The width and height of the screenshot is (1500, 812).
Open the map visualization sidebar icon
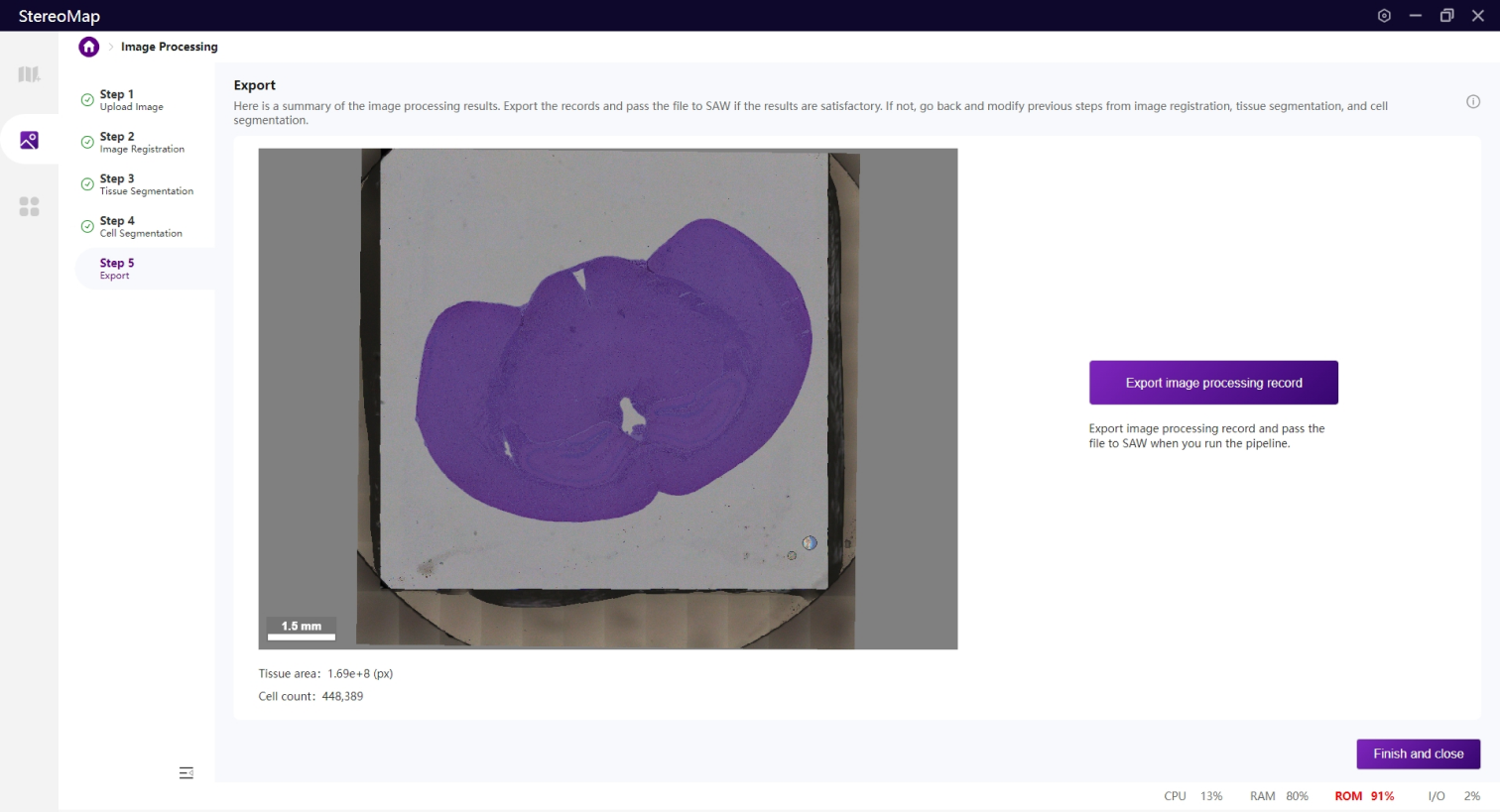point(29,74)
